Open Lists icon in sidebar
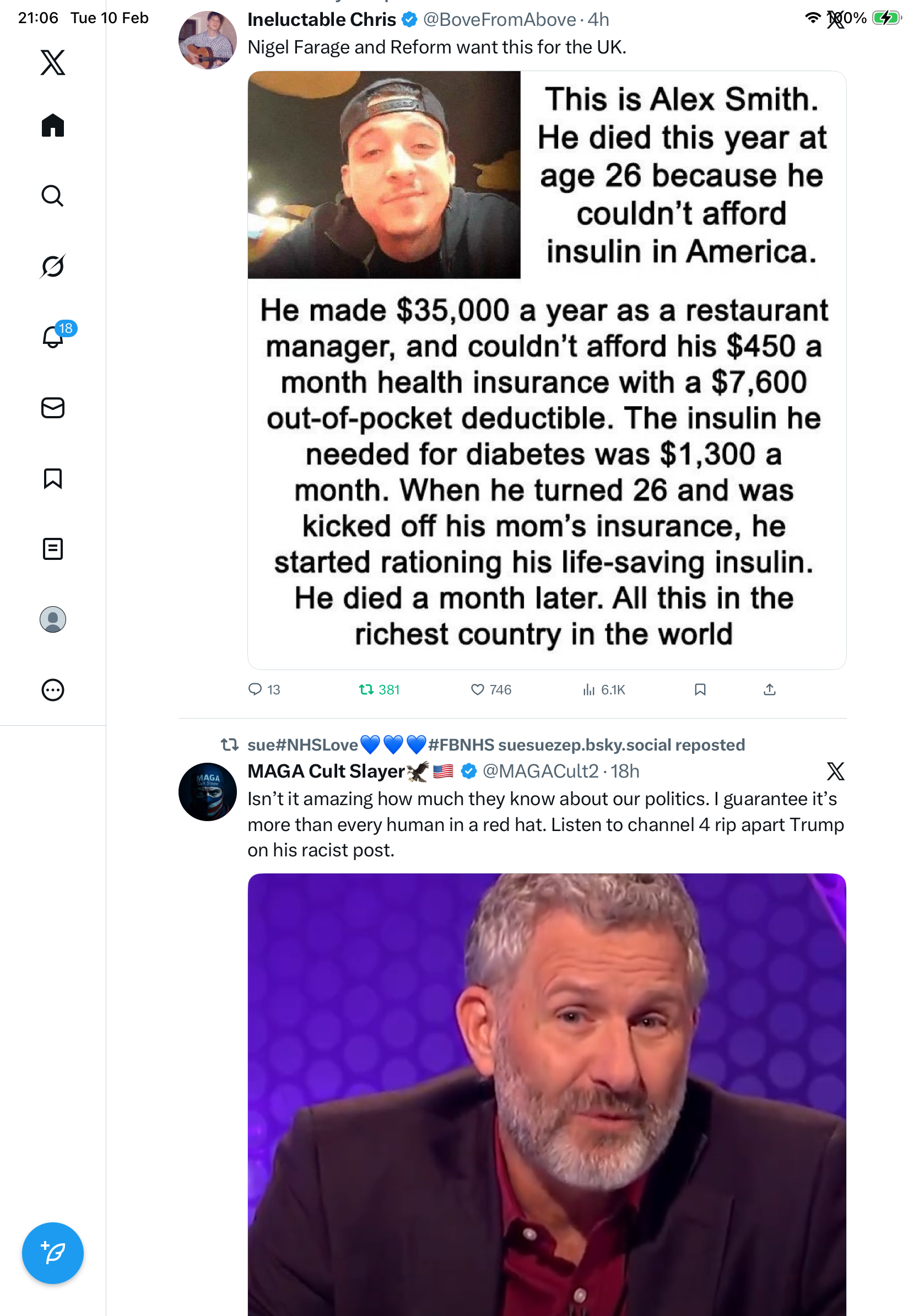Image resolution: width=919 pixels, height=1316 pixels. click(53, 549)
